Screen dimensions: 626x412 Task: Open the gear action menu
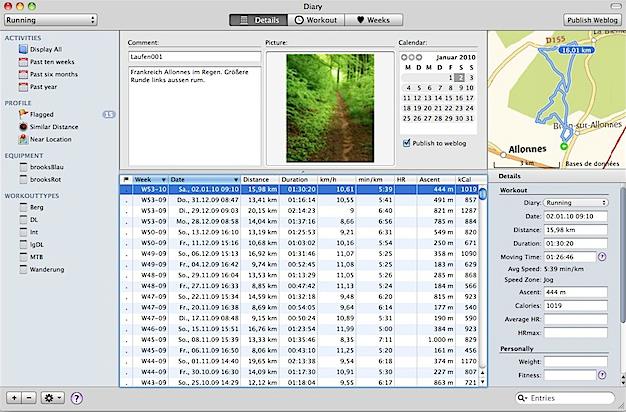53,398
